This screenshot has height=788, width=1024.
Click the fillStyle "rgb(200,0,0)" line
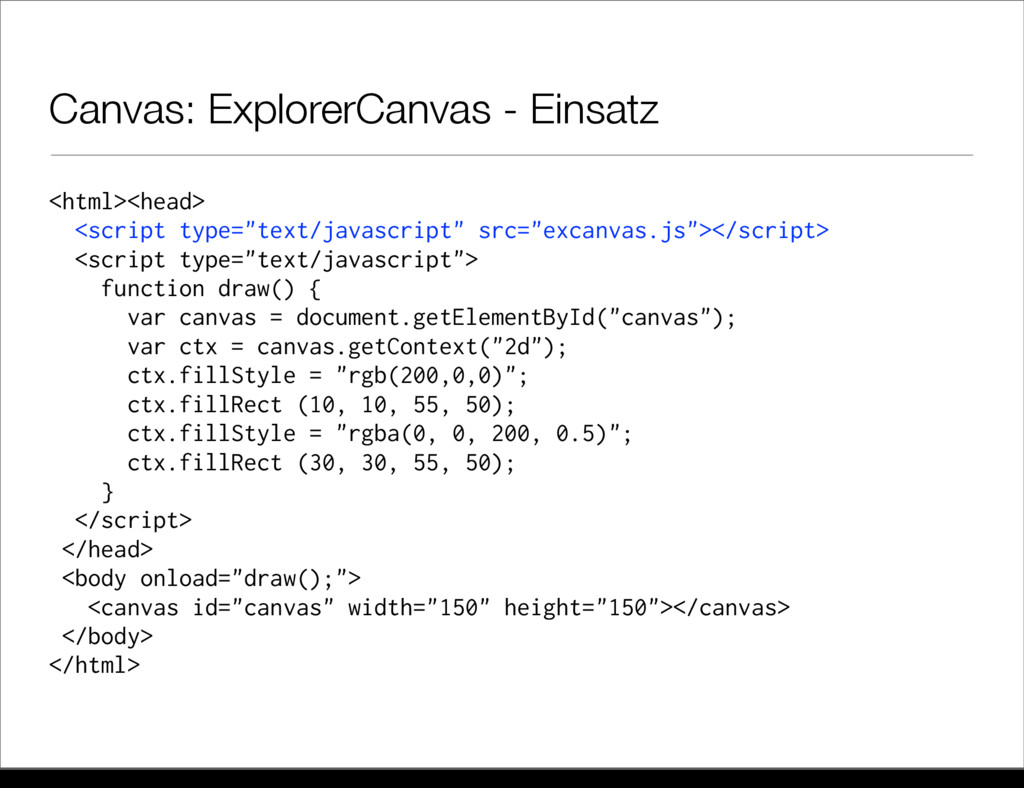328,375
